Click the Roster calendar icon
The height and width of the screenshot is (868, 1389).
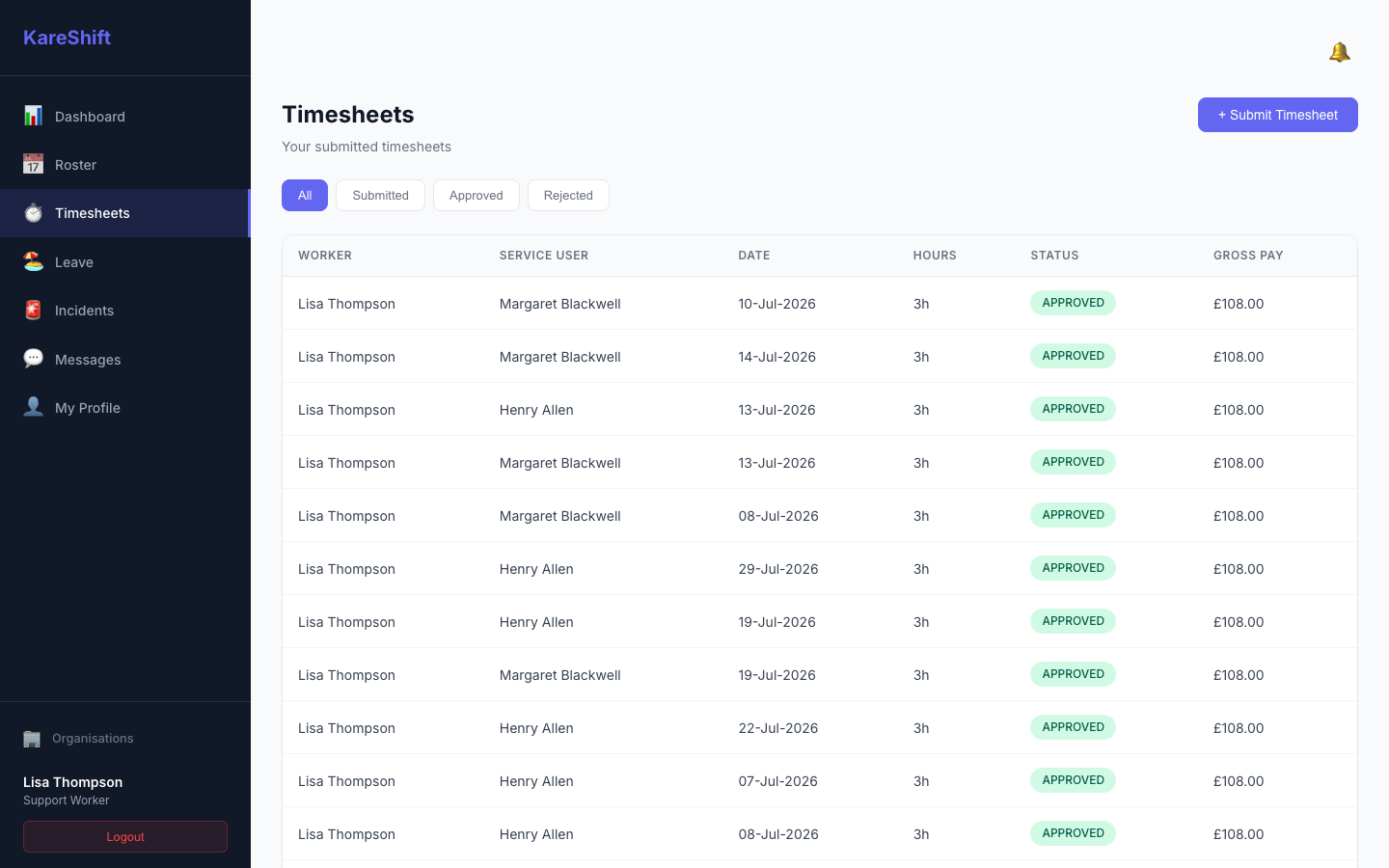[33, 164]
